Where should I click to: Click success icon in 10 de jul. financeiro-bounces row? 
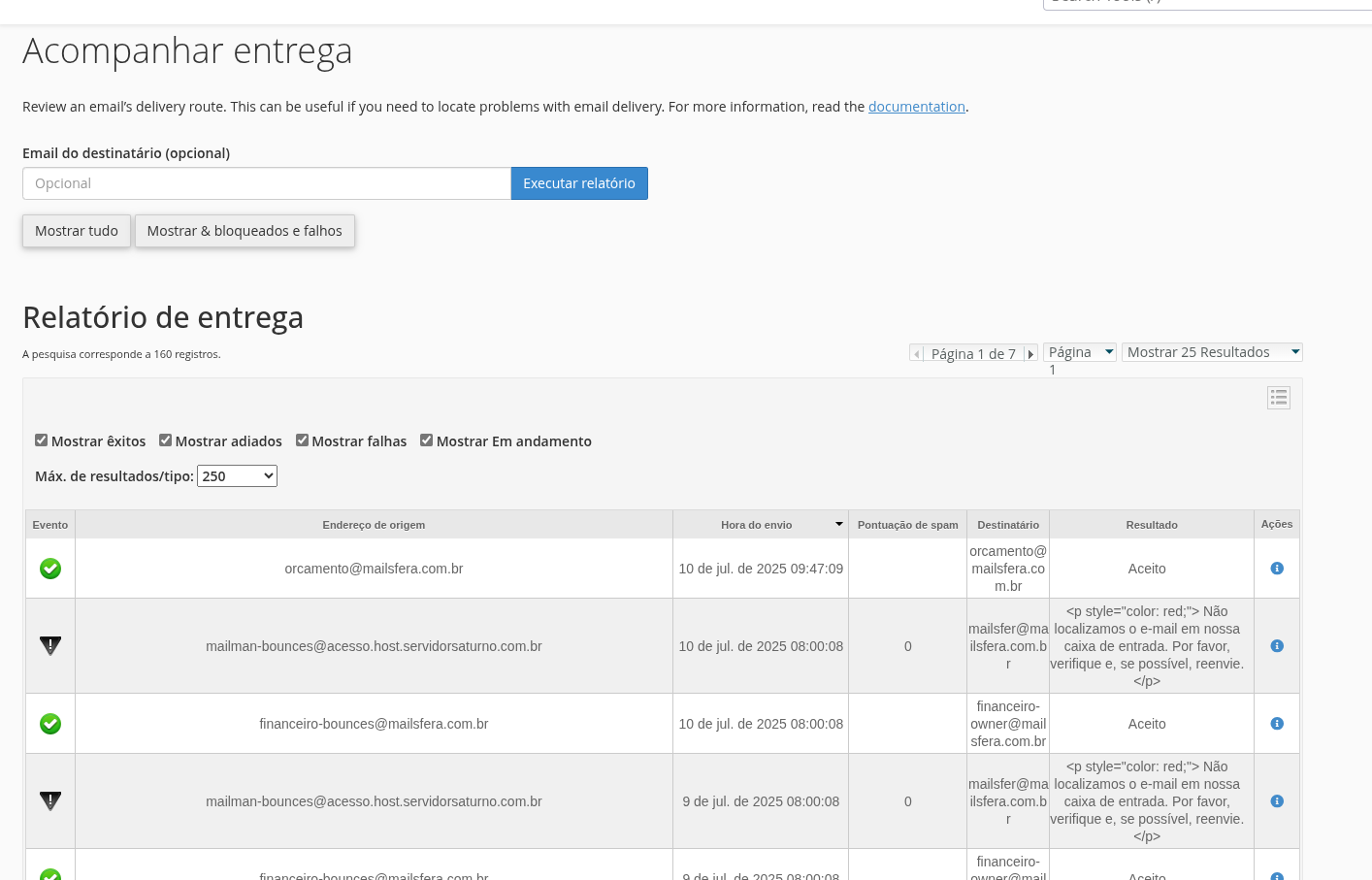coord(50,724)
